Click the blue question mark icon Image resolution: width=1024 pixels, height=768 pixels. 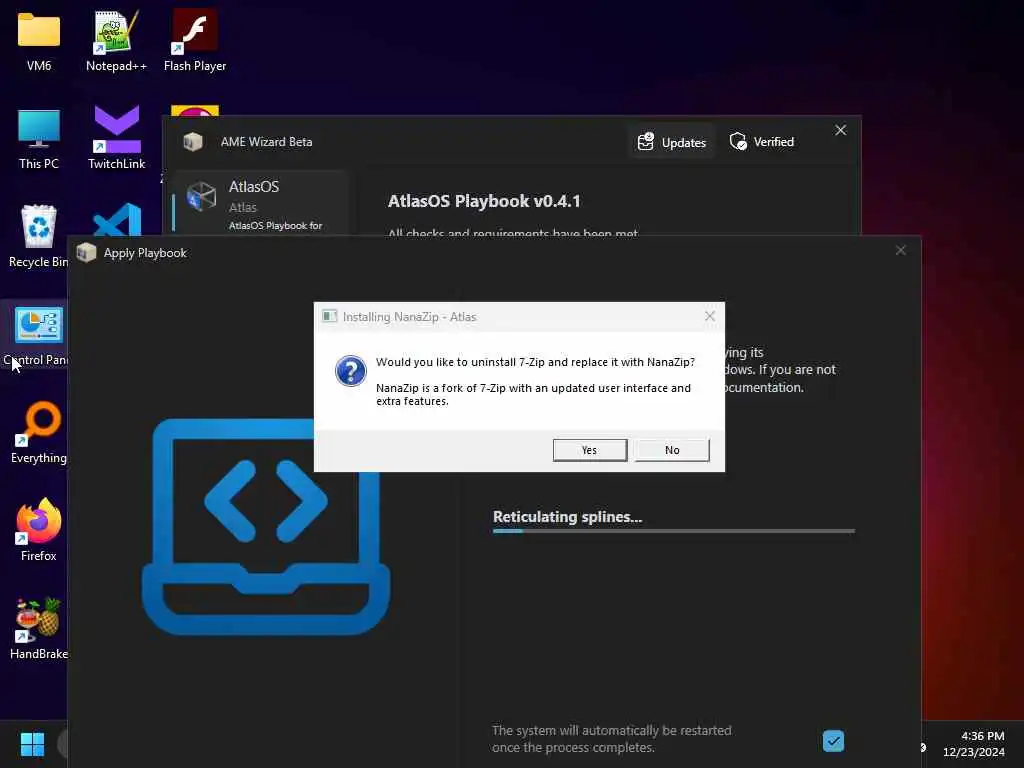pos(351,371)
